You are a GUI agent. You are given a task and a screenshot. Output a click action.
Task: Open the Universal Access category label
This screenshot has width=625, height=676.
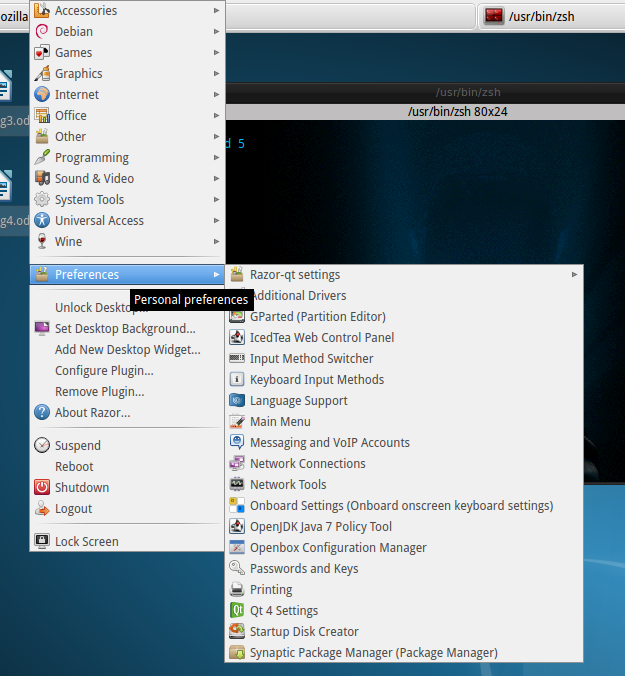pyautogui.click(x=99, y=221)
